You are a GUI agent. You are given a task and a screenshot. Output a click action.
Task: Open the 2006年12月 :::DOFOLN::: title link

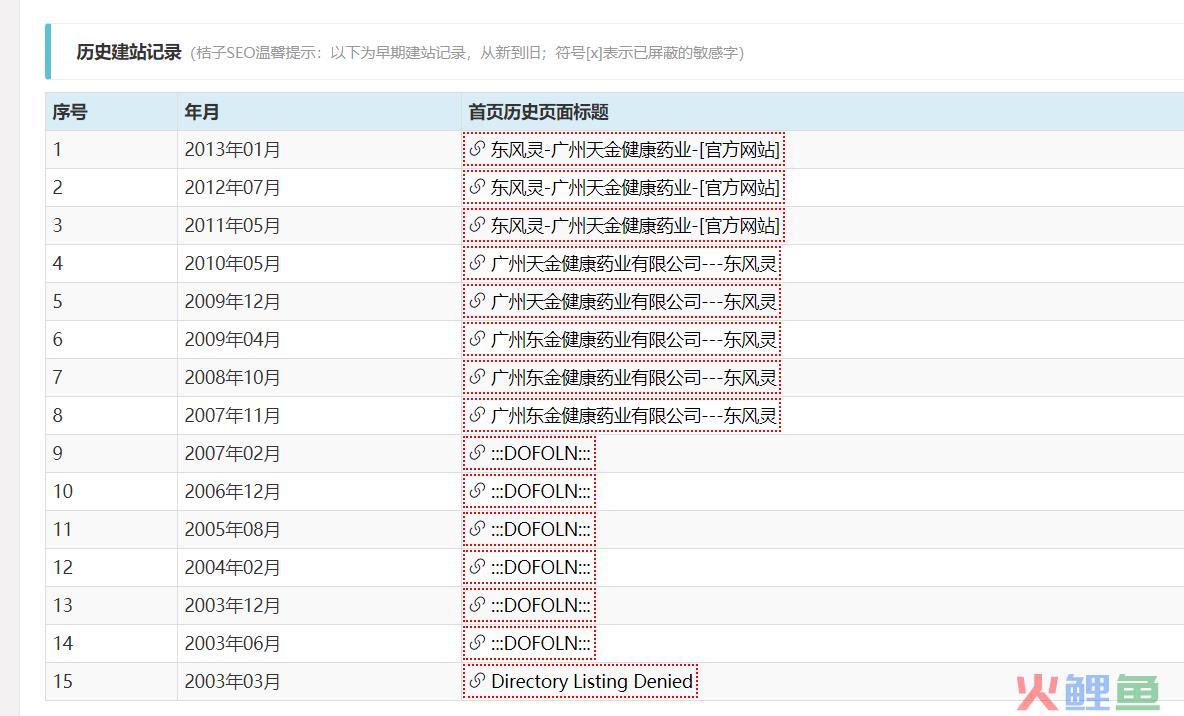coord(541,491)
